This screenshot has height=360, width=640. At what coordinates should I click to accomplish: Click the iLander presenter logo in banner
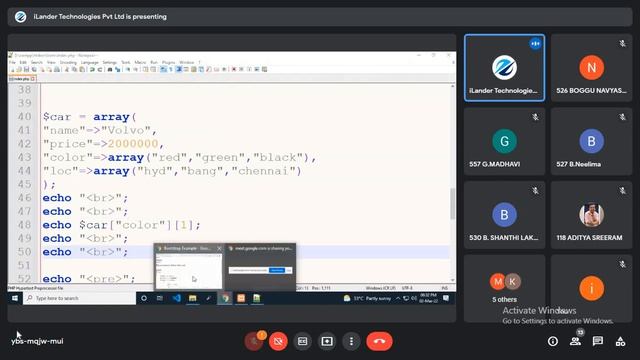pos(20,17)
